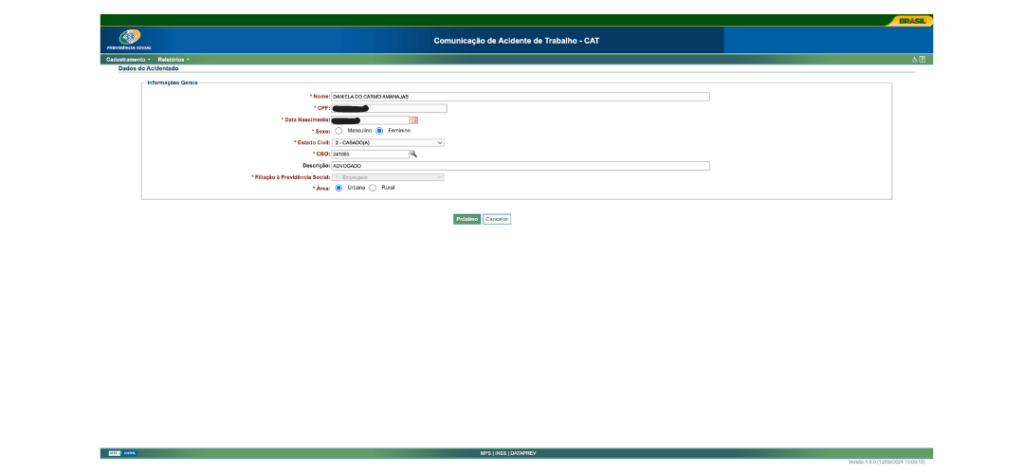Click into the CPF input field
The height and width of the screenshot is (474, 1024).
click(x=389, y=108)
